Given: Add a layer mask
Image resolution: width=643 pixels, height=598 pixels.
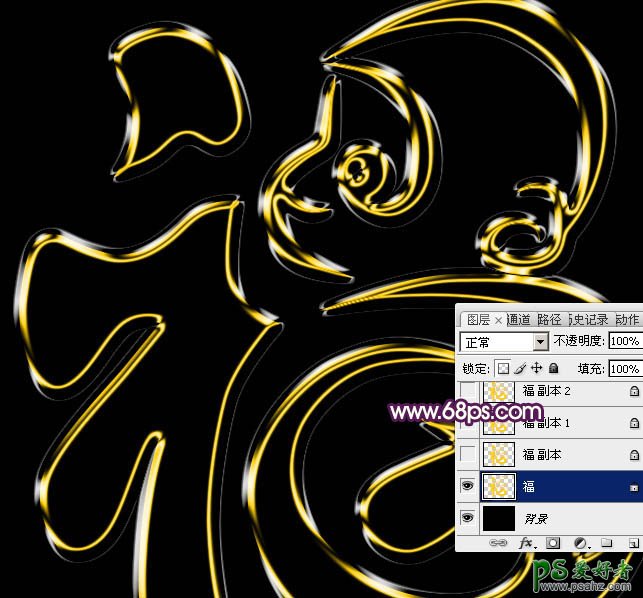Looking at the screenshot, I should click(552, 542).
